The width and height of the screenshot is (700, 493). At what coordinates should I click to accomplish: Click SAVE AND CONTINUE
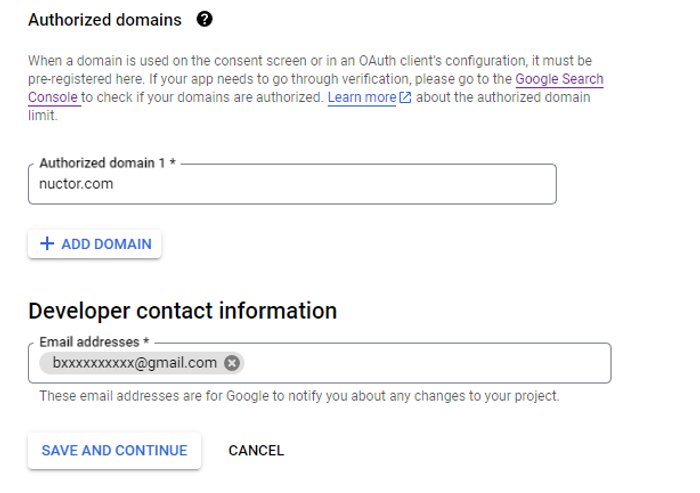click(114, 451)
